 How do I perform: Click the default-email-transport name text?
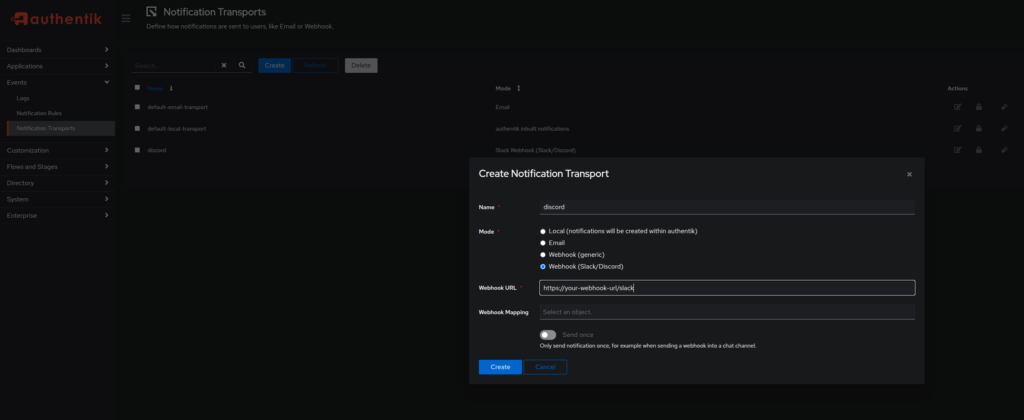click(x=178, y=106)
